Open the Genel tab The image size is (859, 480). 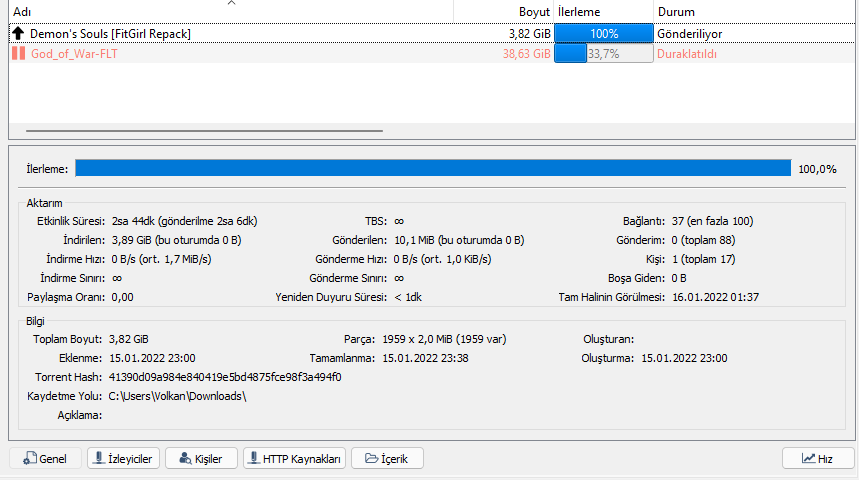(x=45, y=459)
